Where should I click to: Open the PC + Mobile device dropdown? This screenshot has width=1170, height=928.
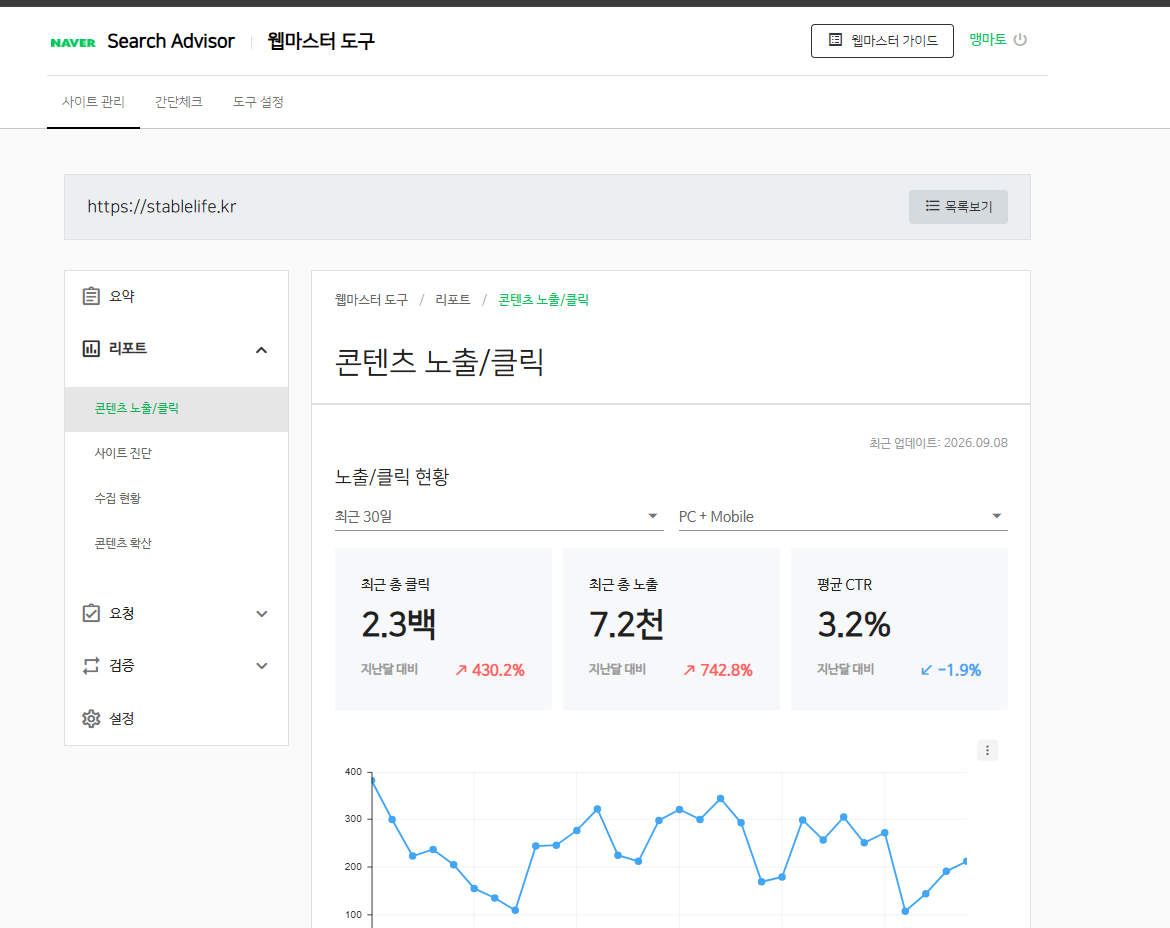point(843,516)
